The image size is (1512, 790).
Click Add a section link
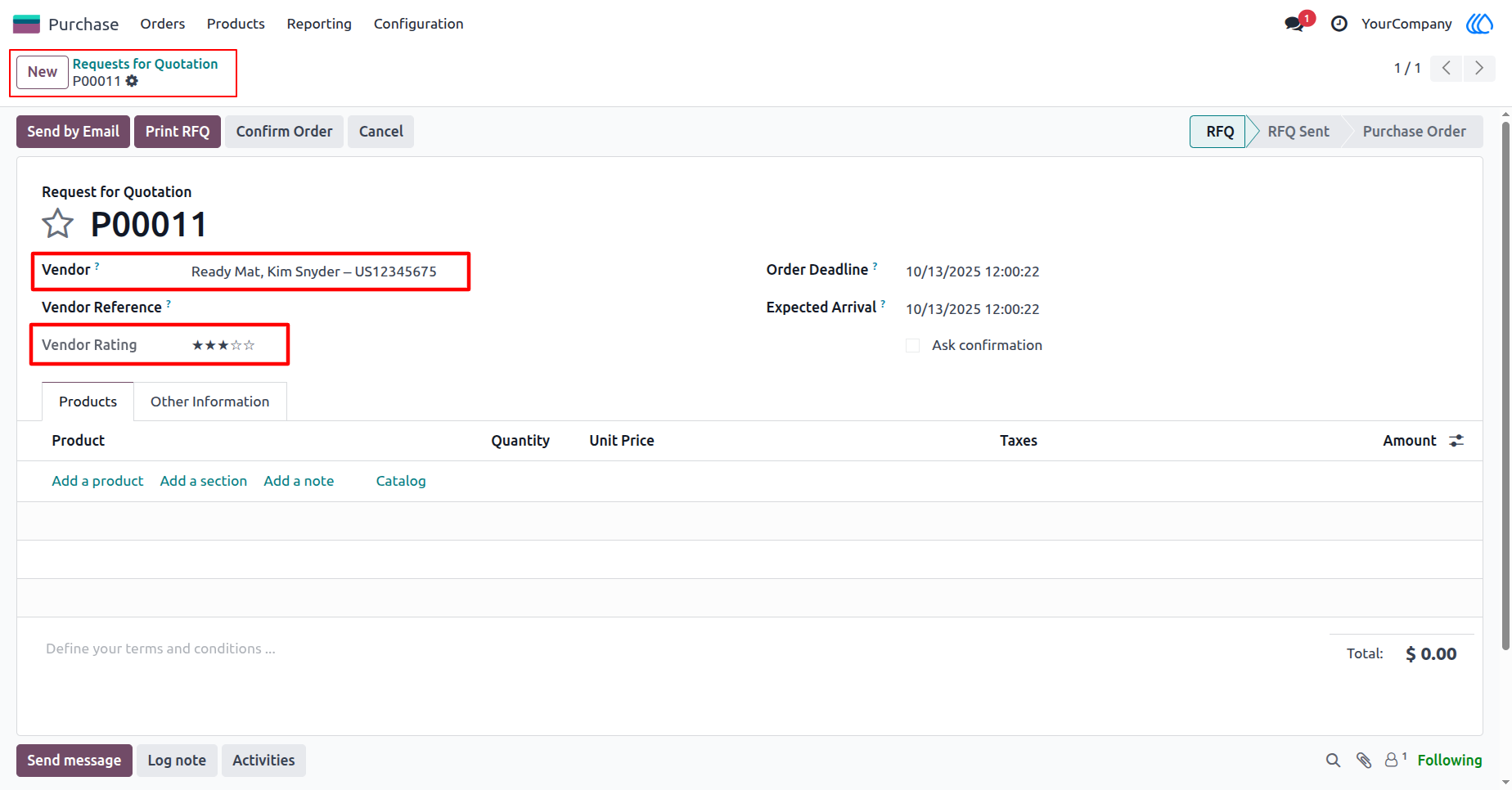pyautogui.click(x=204, y=481)
